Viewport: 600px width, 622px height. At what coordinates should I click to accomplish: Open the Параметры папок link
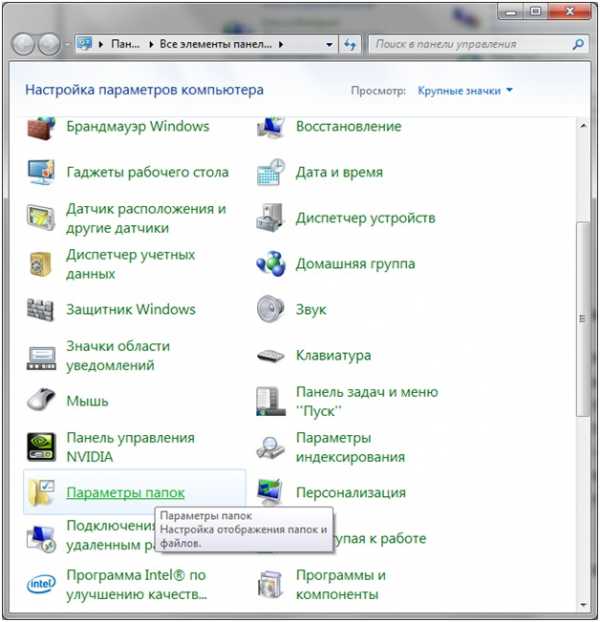coord(125,493)
